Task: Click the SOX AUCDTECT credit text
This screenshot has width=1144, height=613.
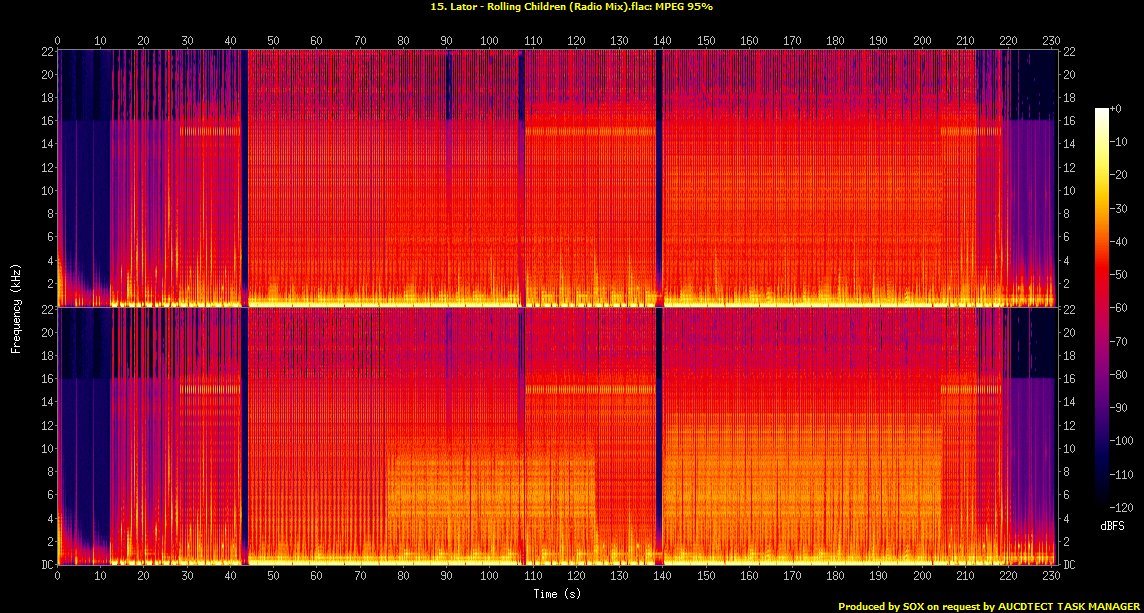Action: pos(989,606)
